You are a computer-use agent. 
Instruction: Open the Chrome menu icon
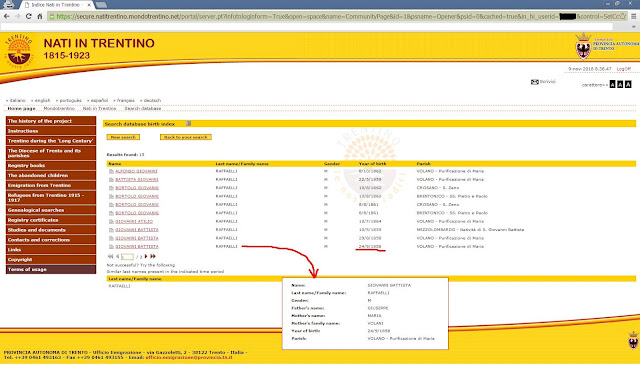coord(634,16)
